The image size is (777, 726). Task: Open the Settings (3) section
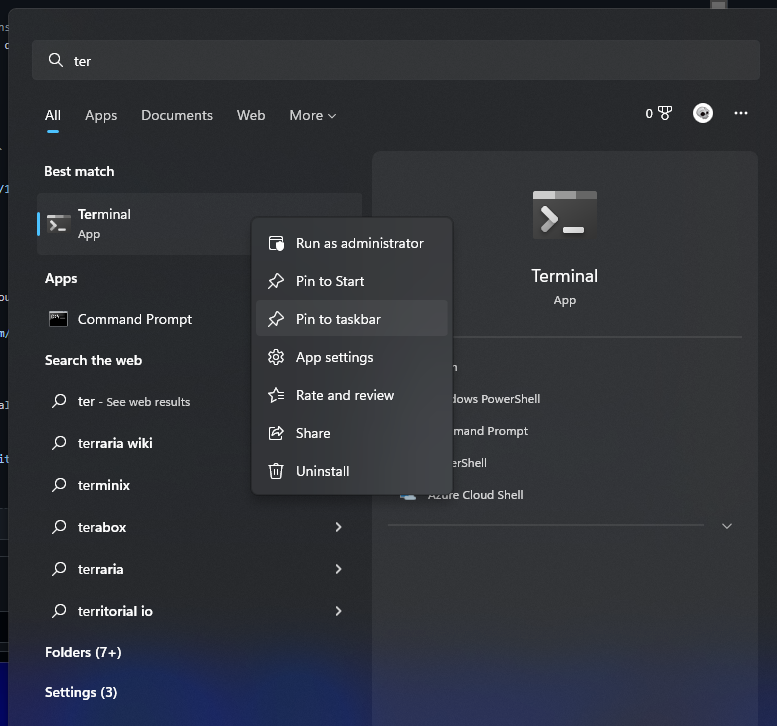81,692
